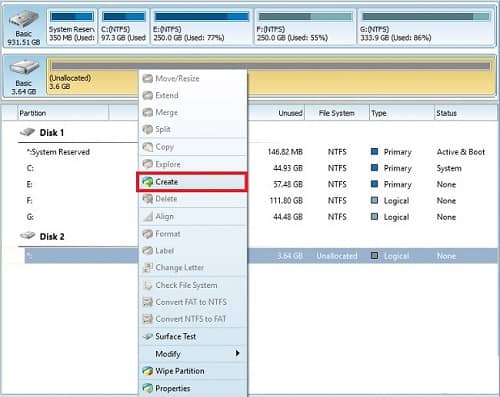500x397 pixels.
Task: Click the 111.80 GB unused value
Action: pyautogui.click(x=286, y=201)
